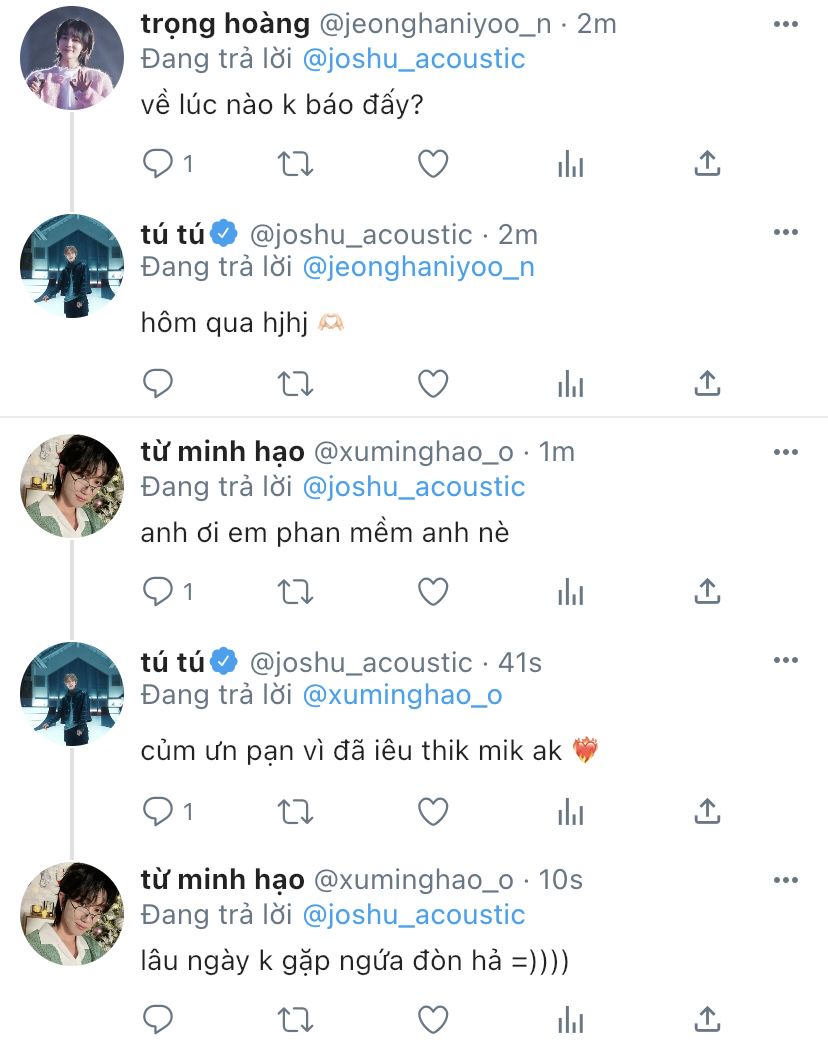
Task: Open @xuminghao_o mention in tú tú's reply
Action: click(401, 695)
